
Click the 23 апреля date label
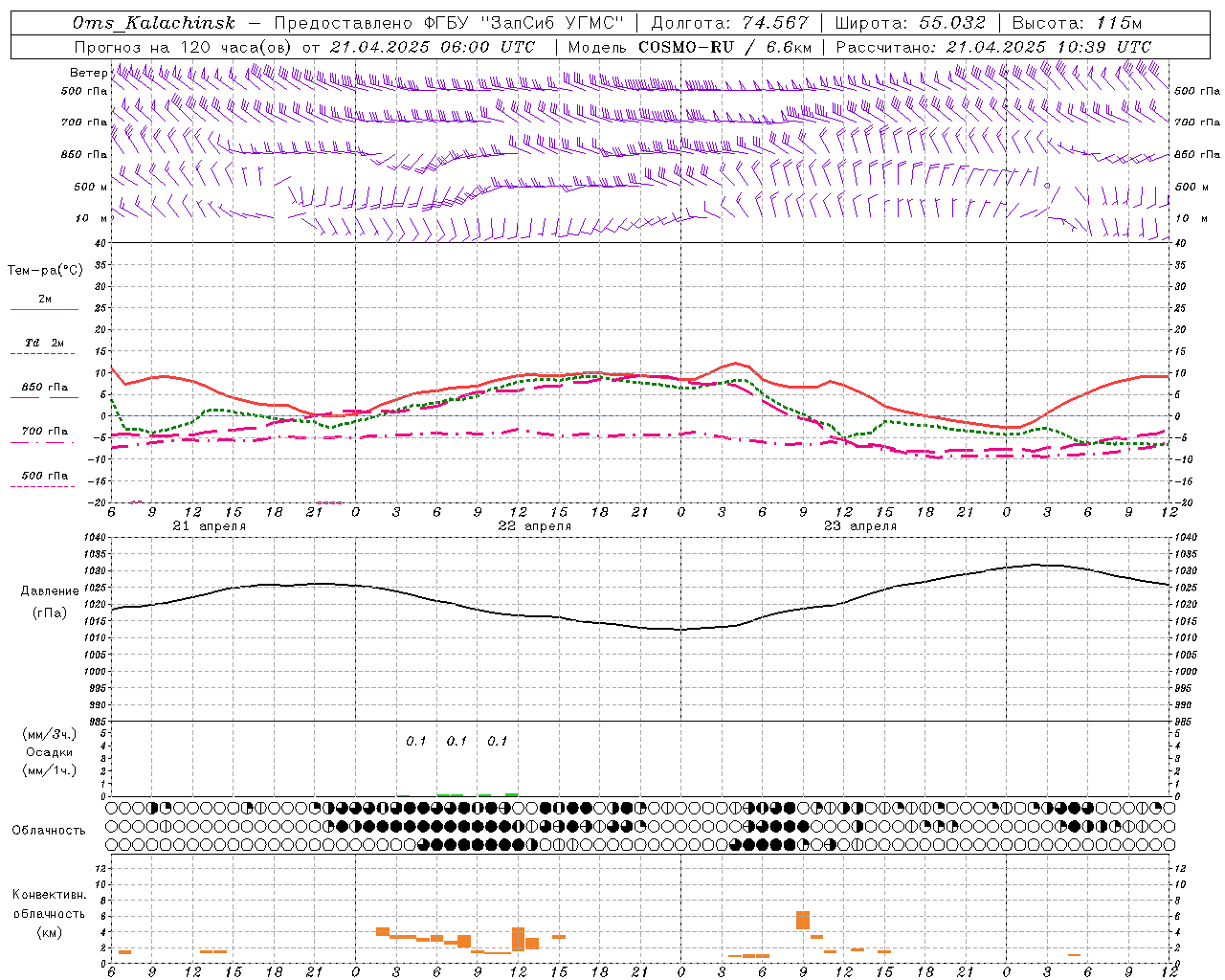pyautogui.click(x=859, y=526)
